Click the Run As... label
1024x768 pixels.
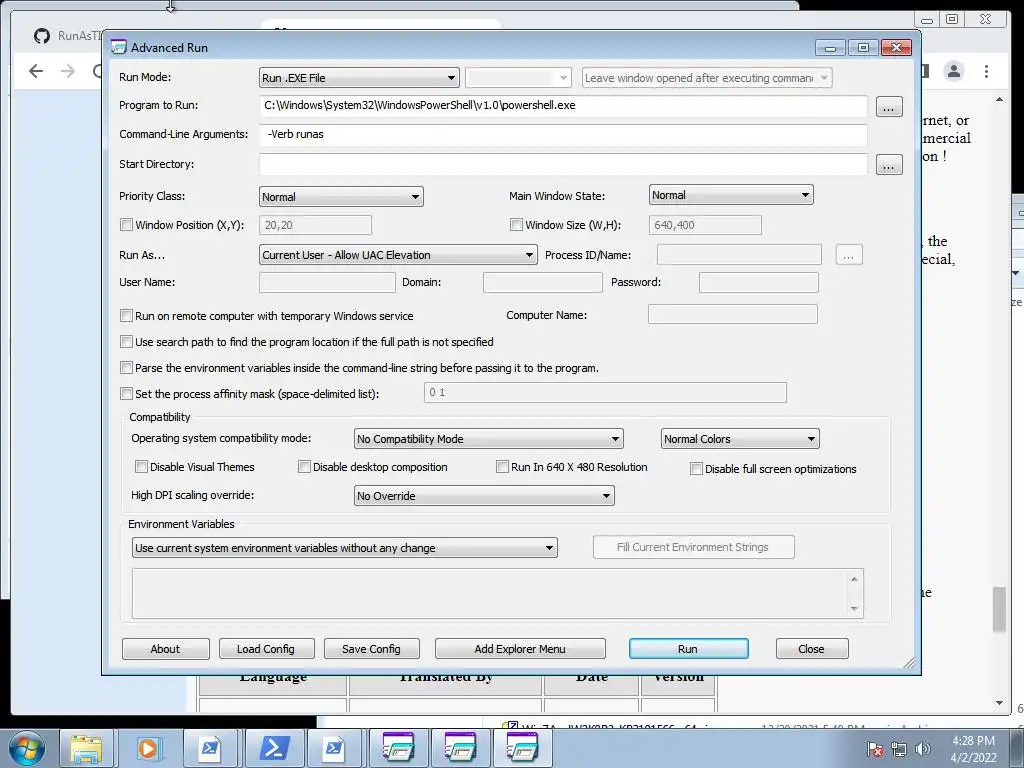click(x=142, y=255)
